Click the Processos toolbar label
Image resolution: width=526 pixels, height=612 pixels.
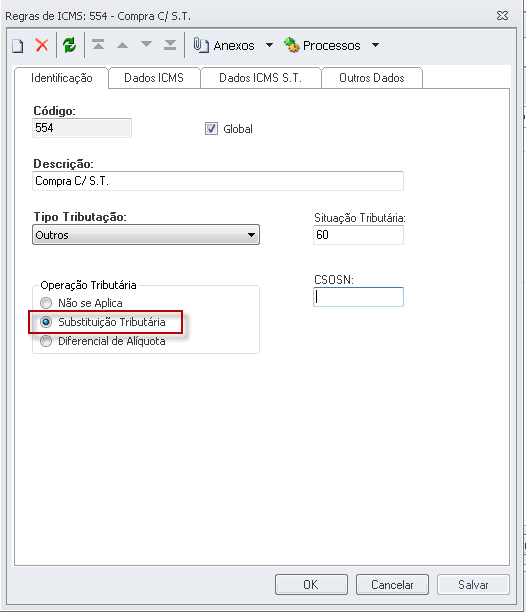[332, 46]
